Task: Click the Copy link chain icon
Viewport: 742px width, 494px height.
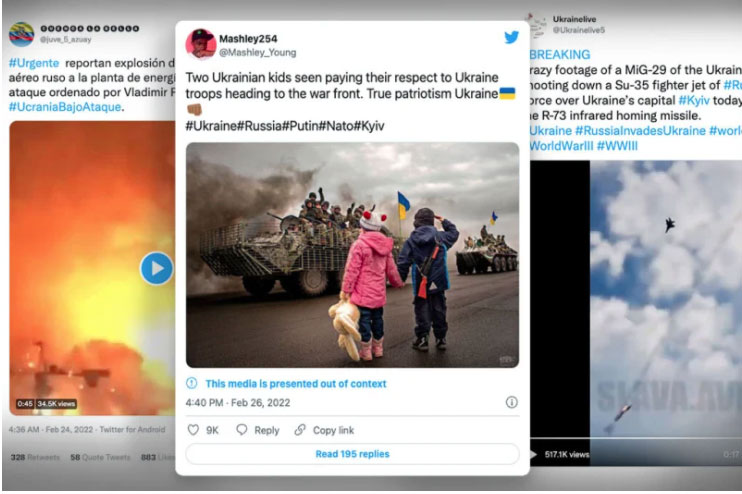Action: click(300, 430)
